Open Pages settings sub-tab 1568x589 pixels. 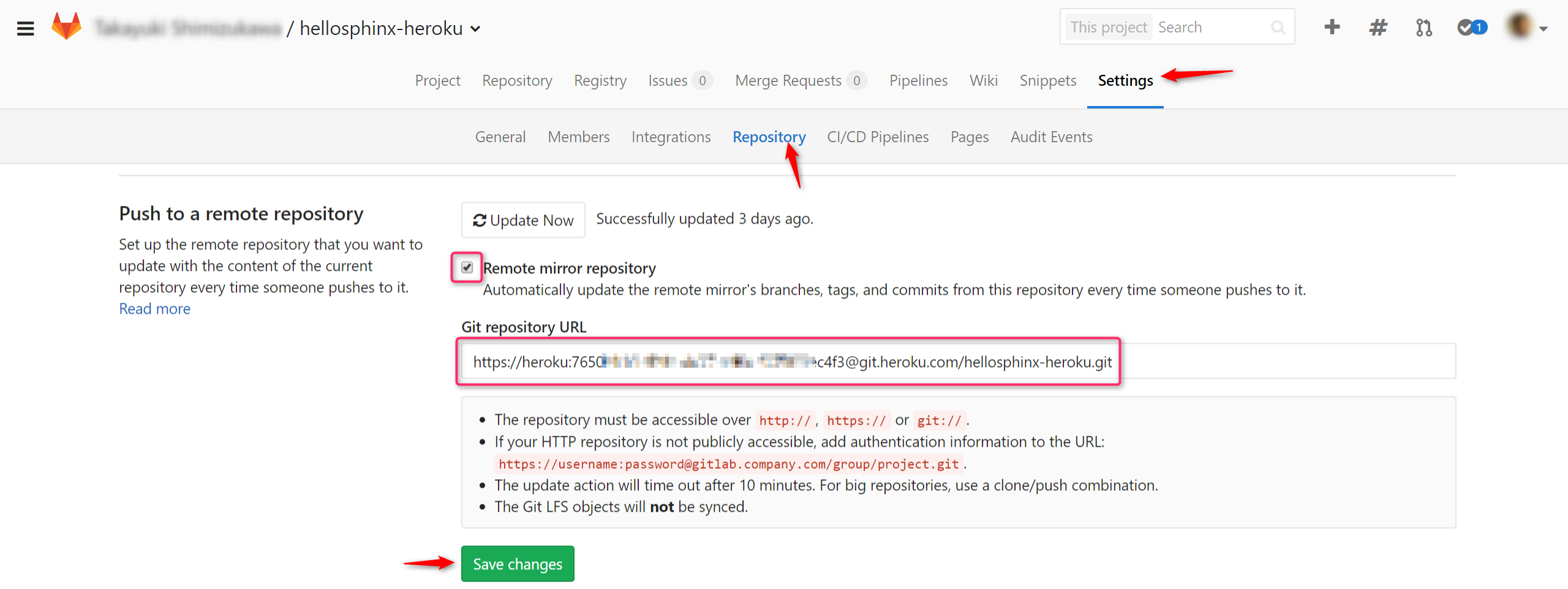pyautogui.click(x=970, y=137)
